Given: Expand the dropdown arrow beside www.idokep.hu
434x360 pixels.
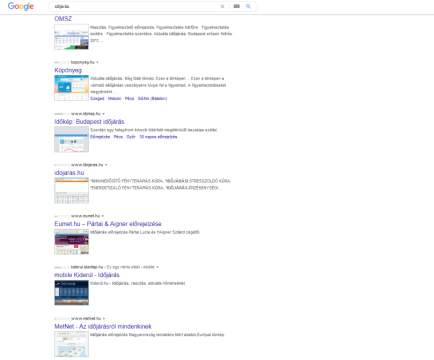Looking at the screenshot, I should click(104, 114).
